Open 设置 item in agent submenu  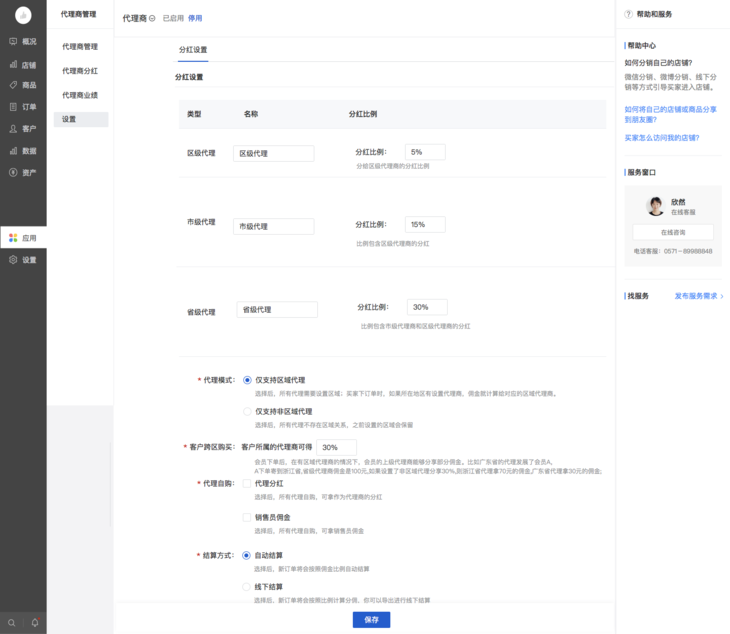click(x=81, y=119)
